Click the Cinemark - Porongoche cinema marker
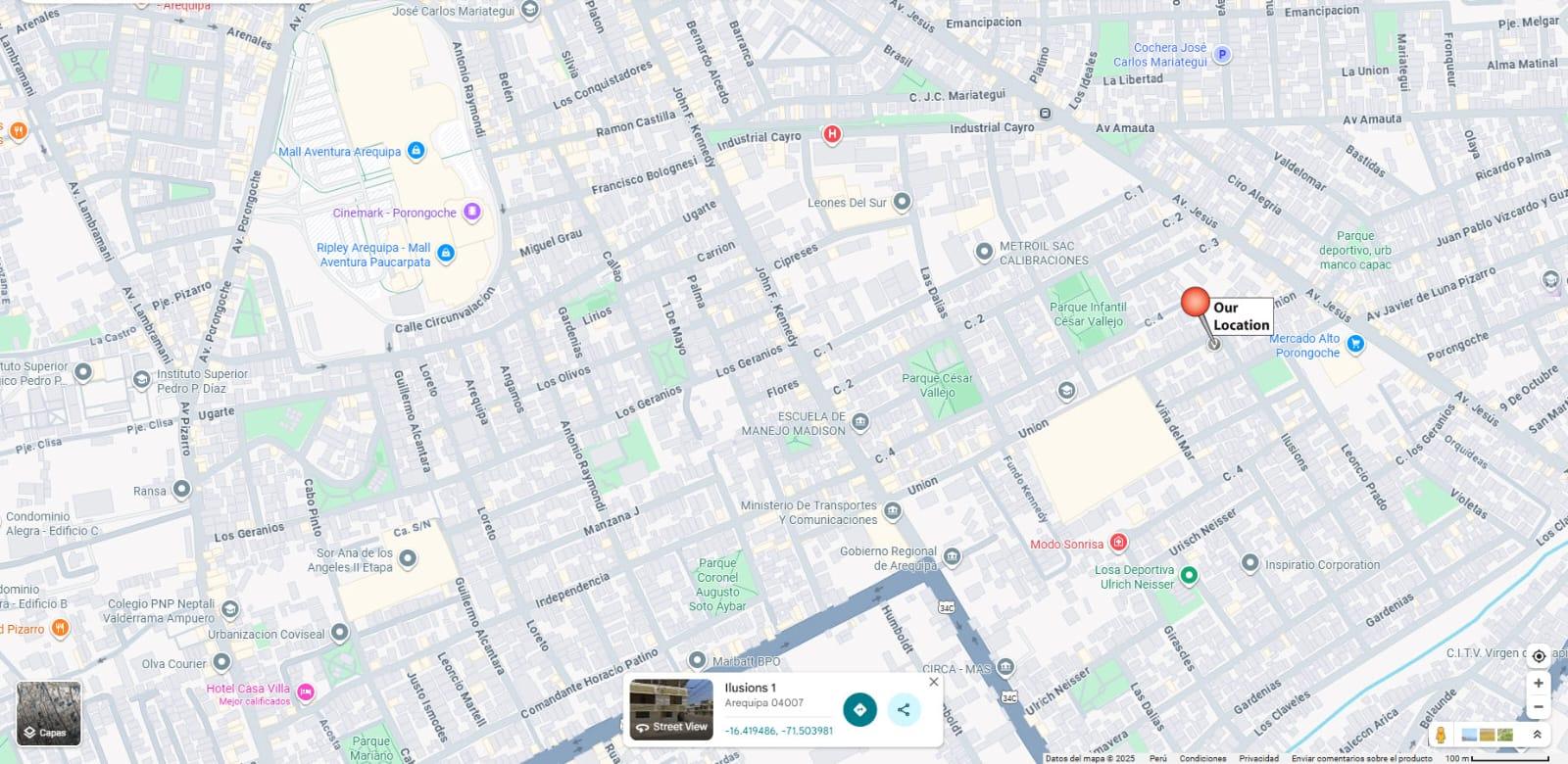 coord(472,212)
